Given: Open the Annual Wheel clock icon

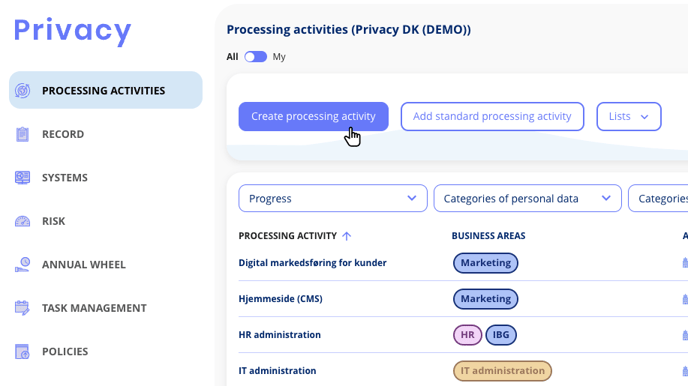Looking at the screenshot, I should click(x=22, y=264).
